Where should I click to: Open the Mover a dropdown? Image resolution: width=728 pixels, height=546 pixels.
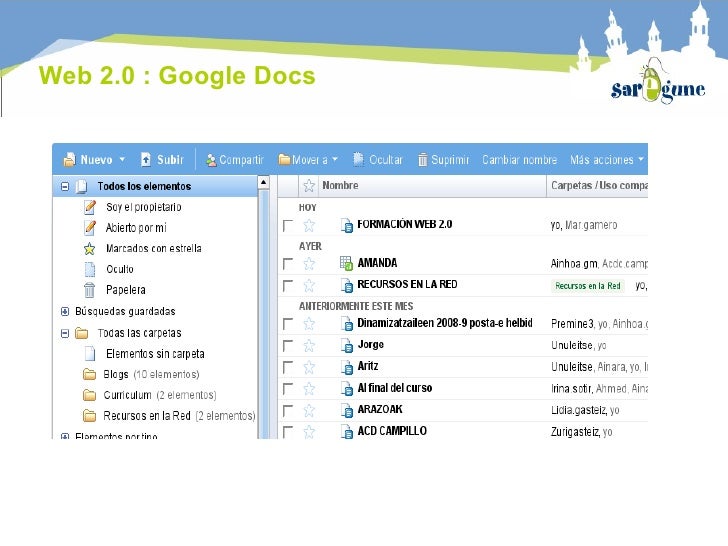pos(308,160)
